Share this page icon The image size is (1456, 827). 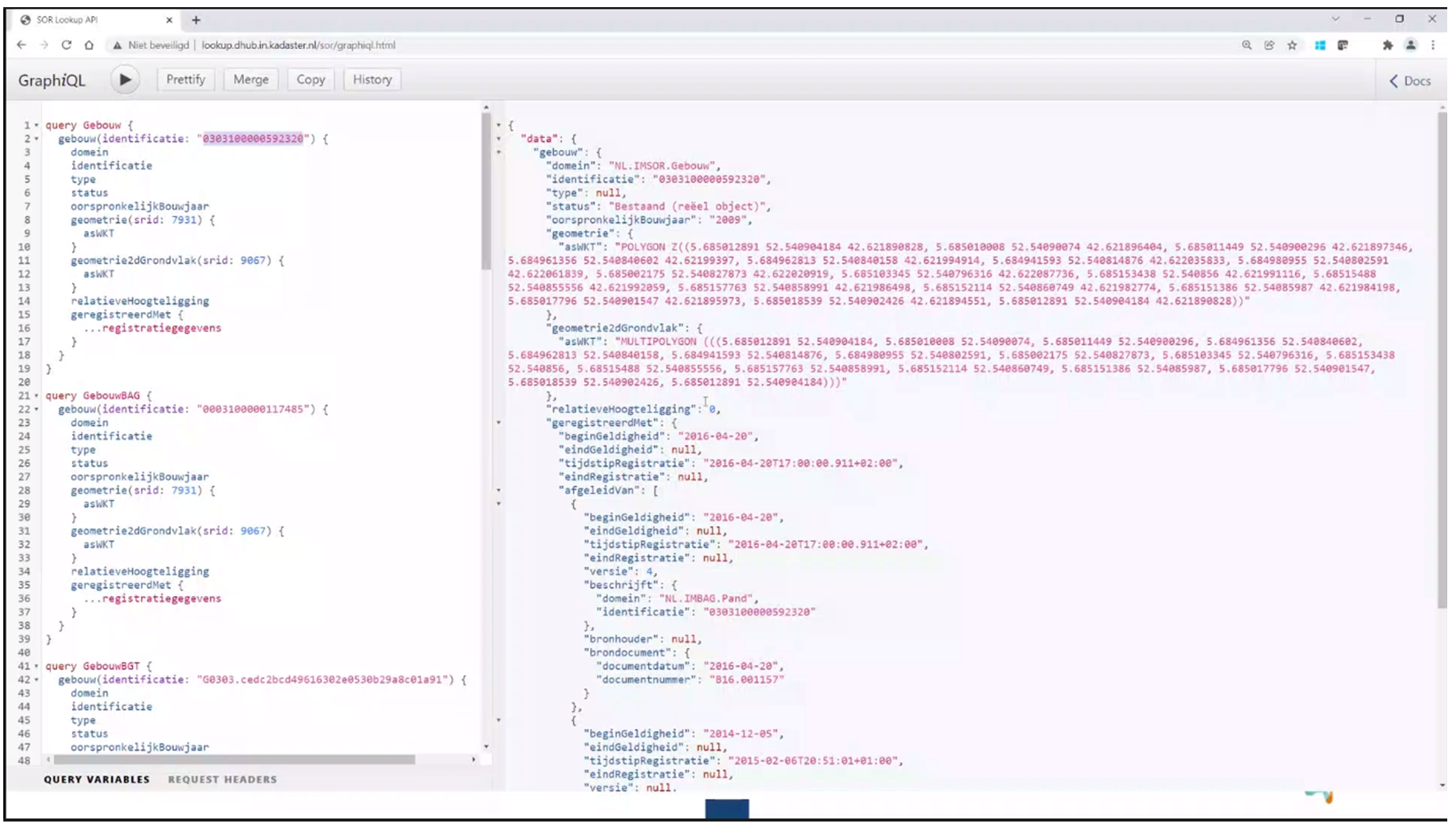click(1270, 45)
